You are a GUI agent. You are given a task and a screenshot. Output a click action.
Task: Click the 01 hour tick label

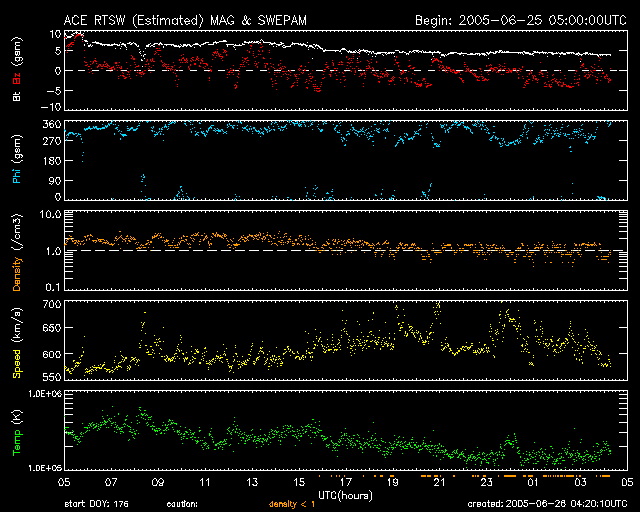pos(533,481)
